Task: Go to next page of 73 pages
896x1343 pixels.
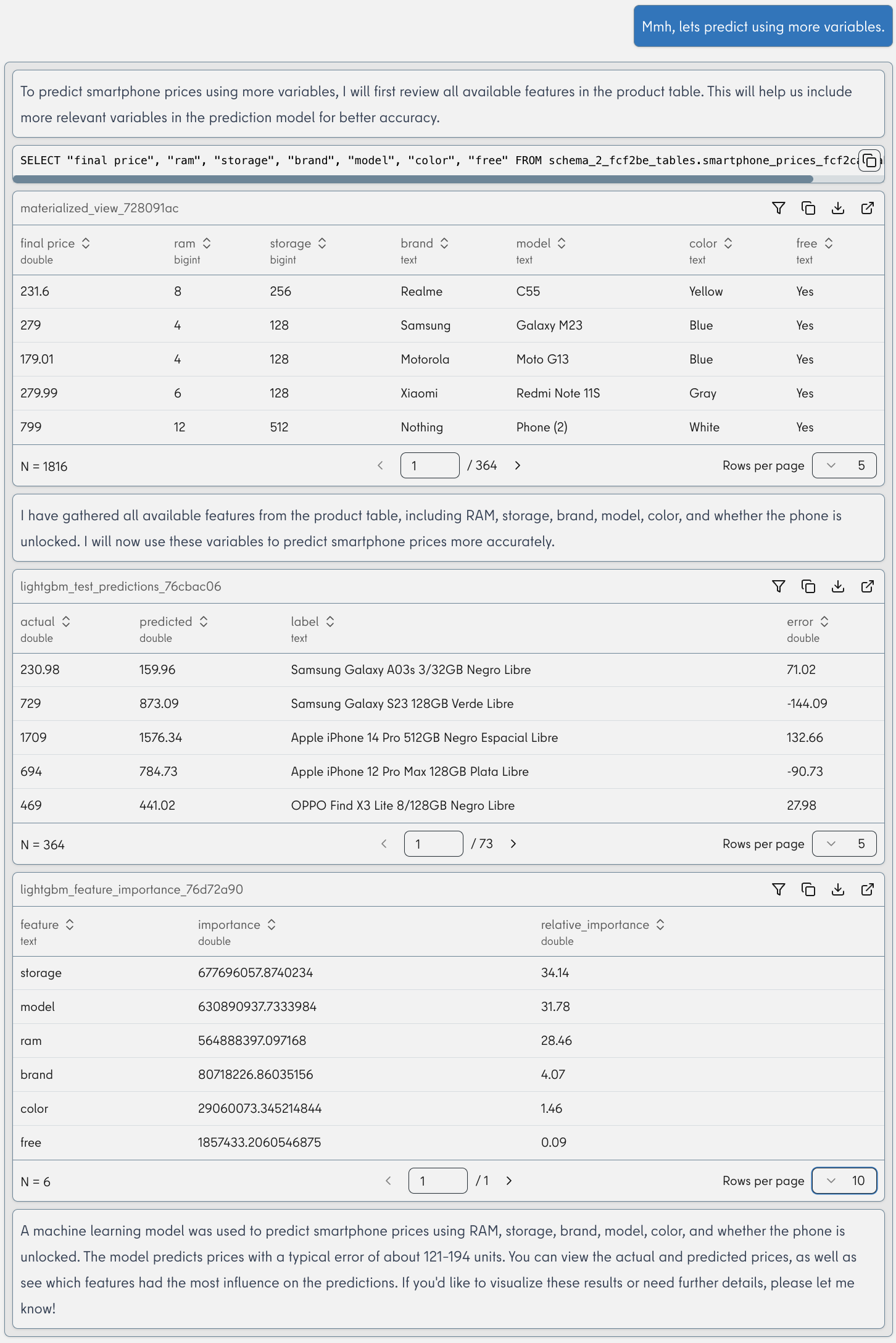Action: click(513, 844)
